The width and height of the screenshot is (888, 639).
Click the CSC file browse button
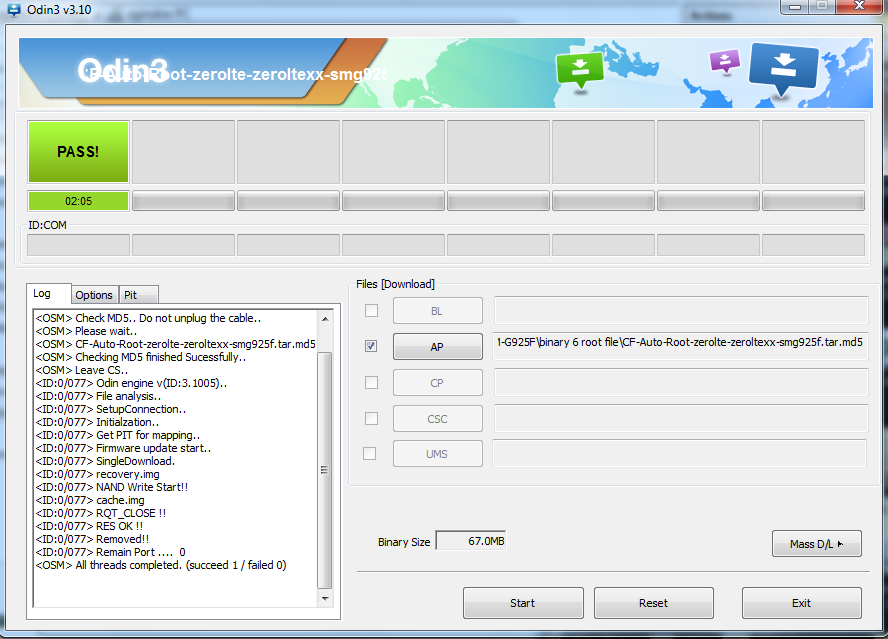click(438, 419)
